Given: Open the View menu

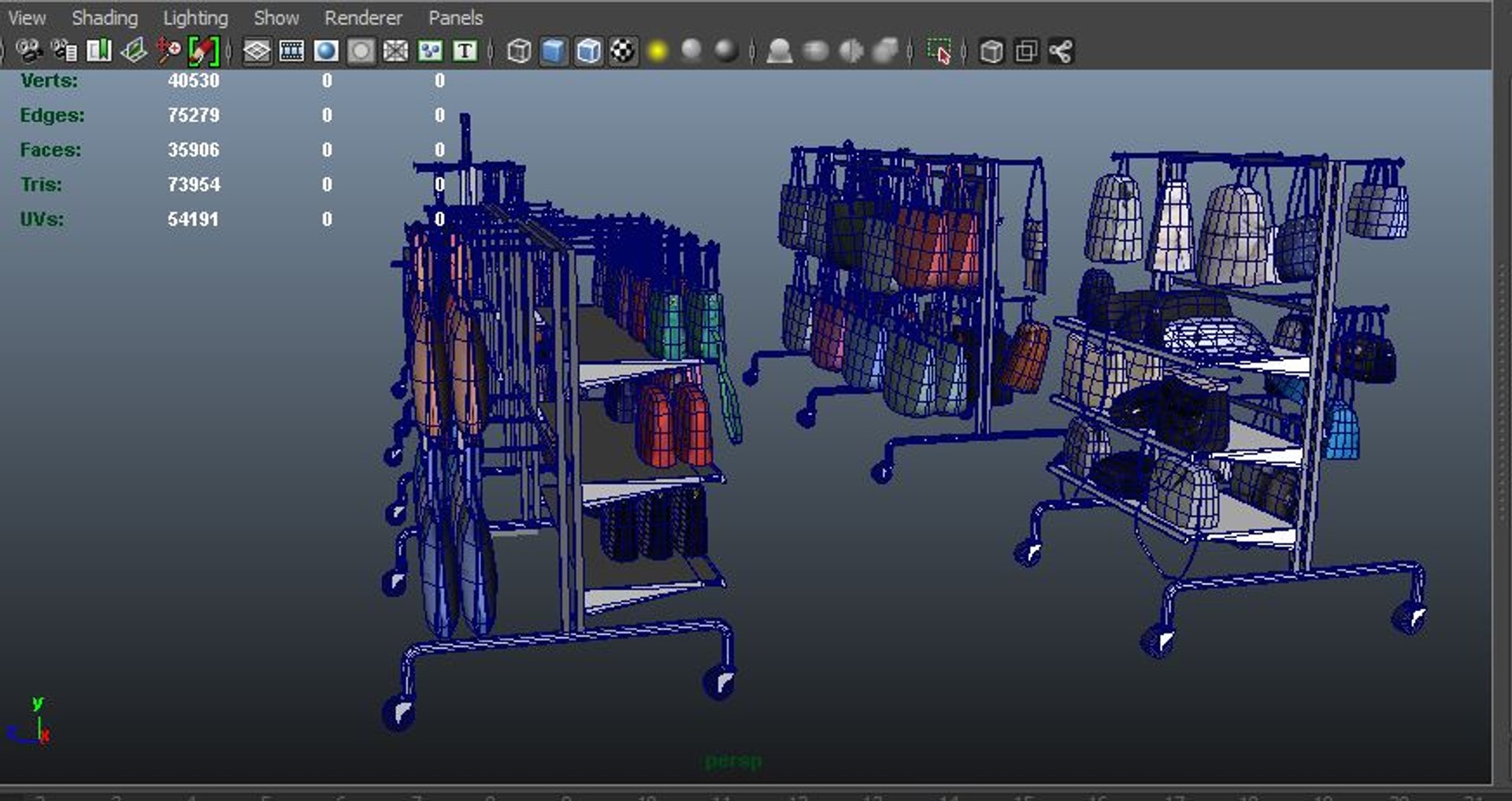Looking at the screenshot, I should coord(27,17).
